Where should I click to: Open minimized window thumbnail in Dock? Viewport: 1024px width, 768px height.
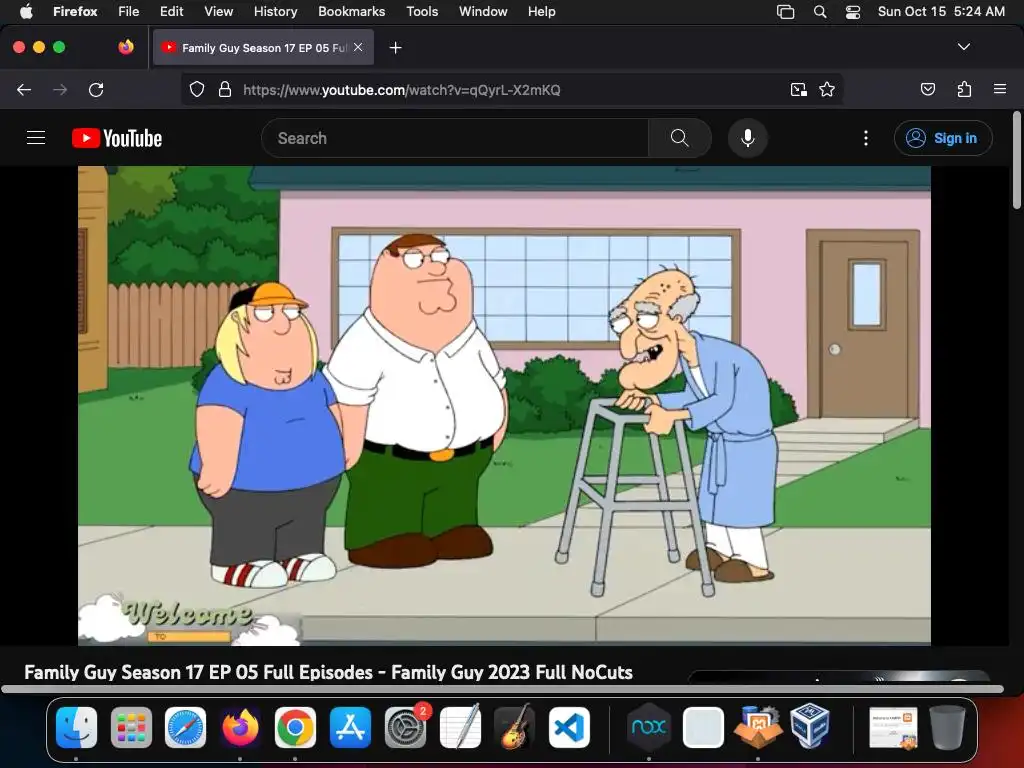coord(893,728)
